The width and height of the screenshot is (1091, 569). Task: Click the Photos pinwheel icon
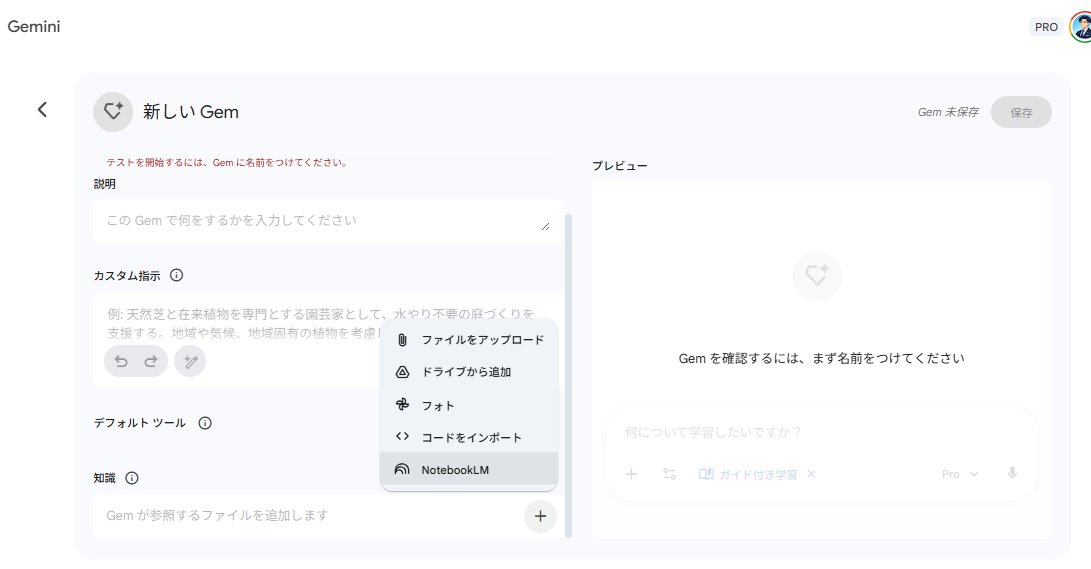pos(402,404)
